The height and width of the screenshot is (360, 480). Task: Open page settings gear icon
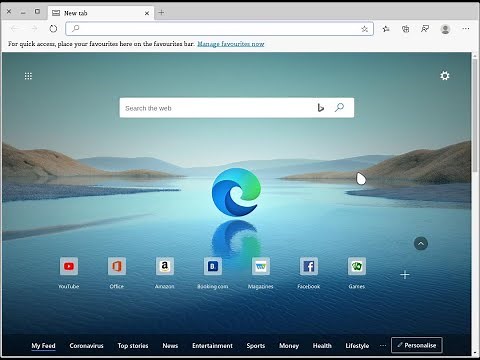(x=445, y=76)
